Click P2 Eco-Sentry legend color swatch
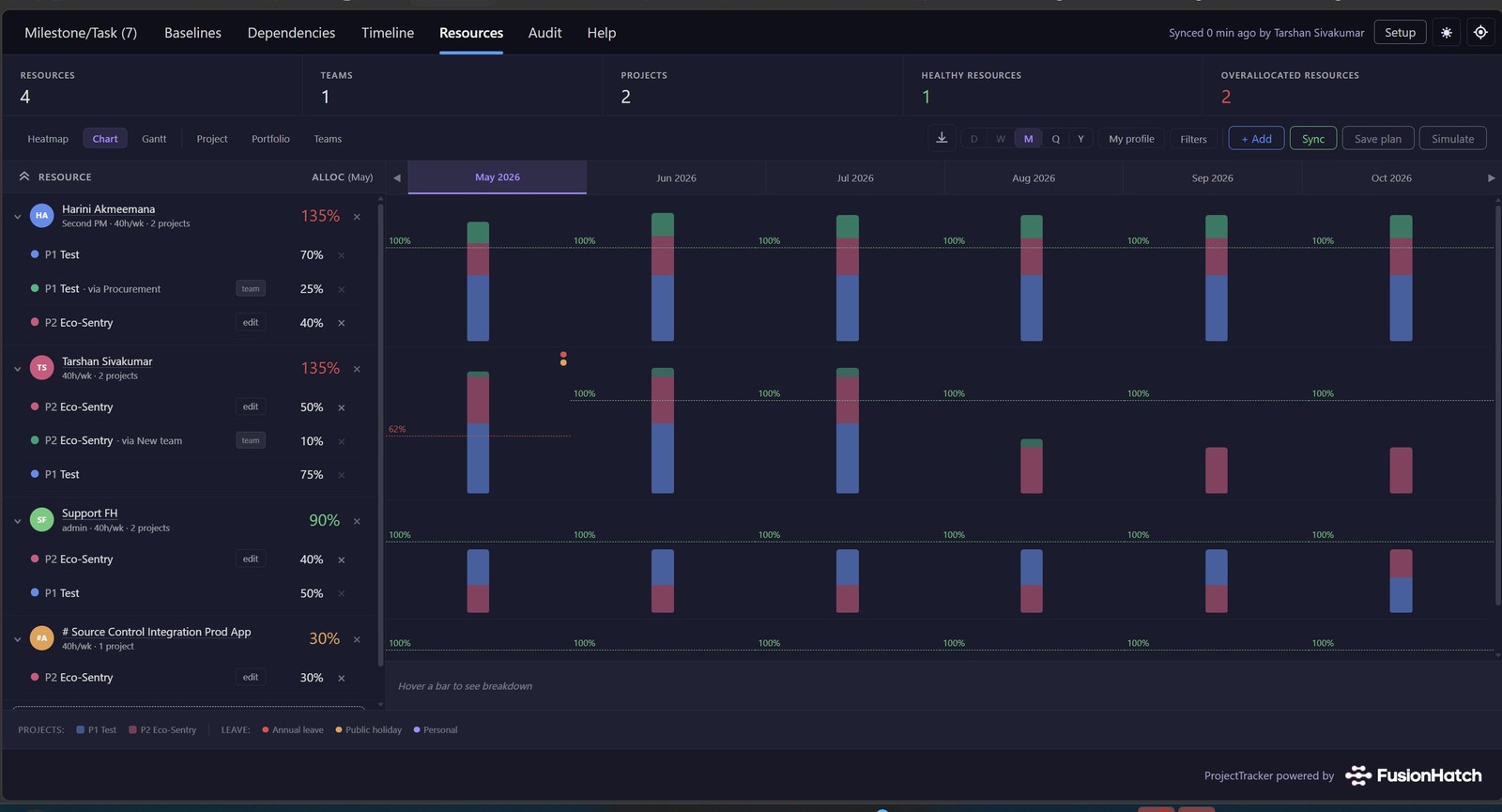 (133, 729)
